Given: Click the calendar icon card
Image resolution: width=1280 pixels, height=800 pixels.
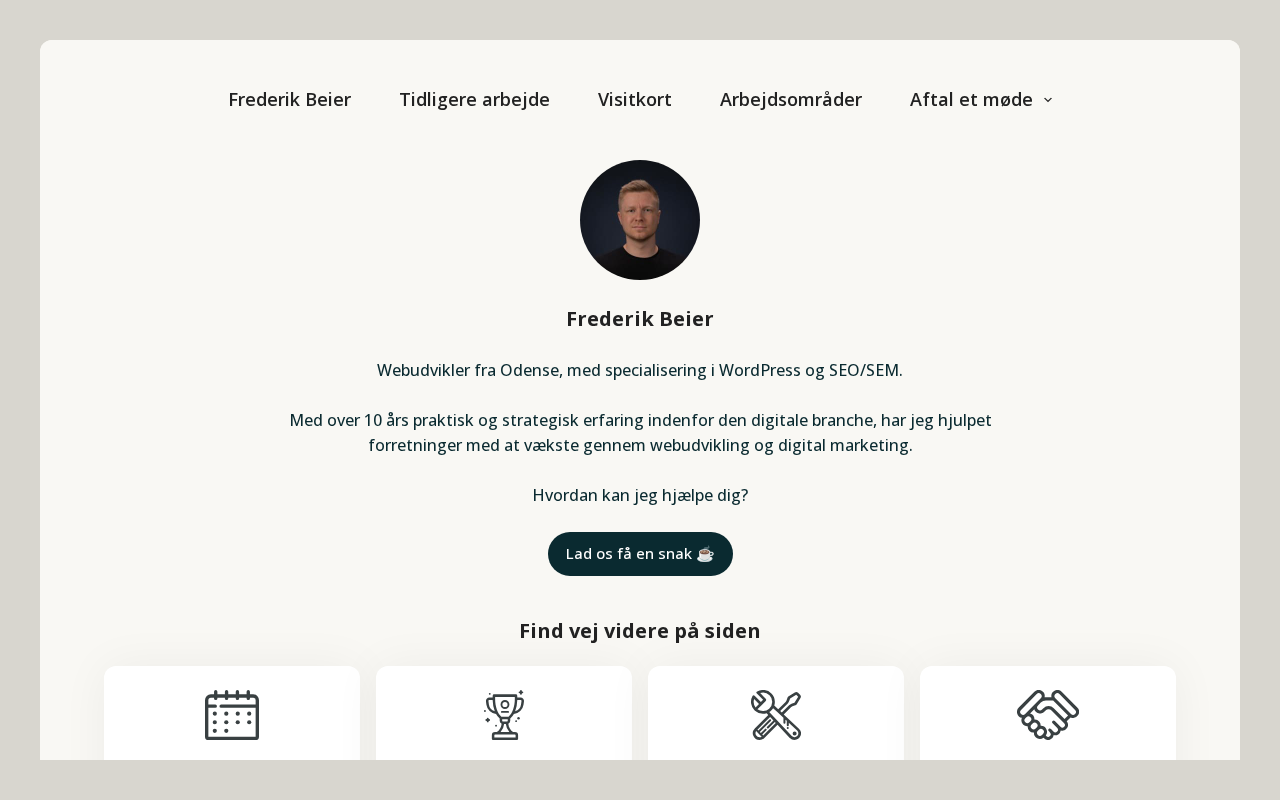Looking at the screenshot, I should point(232,714).
